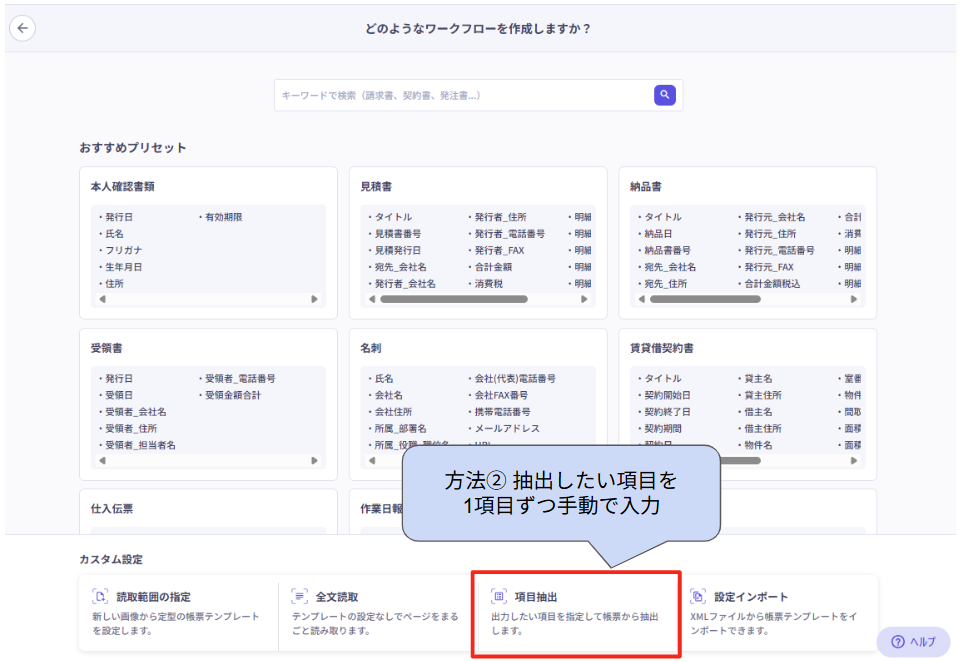This screenshot has height=662, width=968.
Task: Click the 項目抽出 icon
Action: click(499, 597)
